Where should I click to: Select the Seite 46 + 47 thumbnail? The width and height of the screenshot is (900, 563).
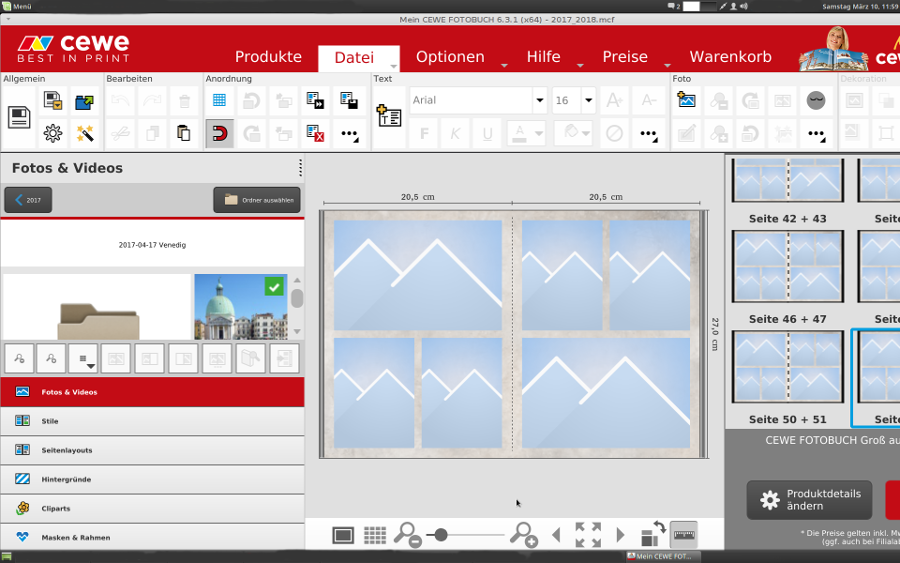point(788,267)
